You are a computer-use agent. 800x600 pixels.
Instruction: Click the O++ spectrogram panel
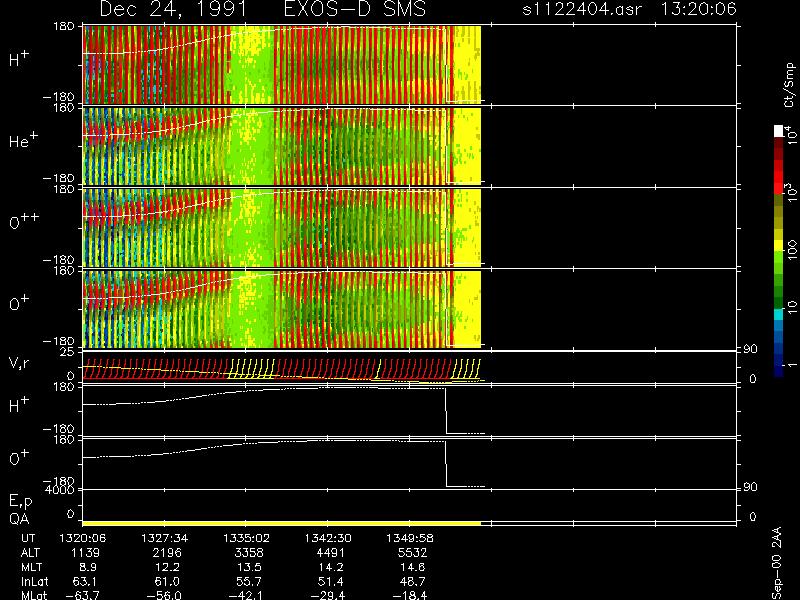click(x=282, y=228)
